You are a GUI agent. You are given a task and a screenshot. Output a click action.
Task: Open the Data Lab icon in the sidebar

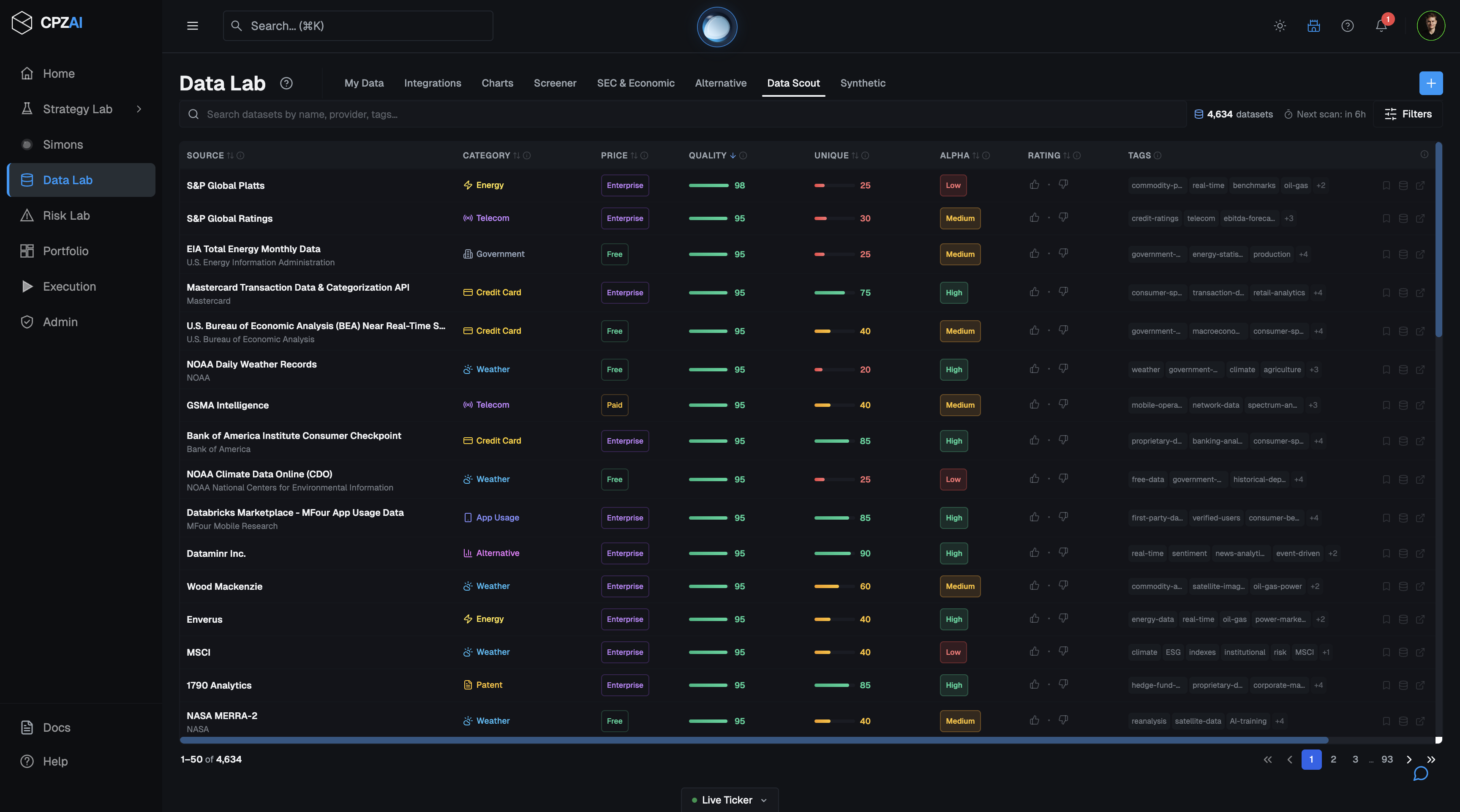(x=27, y=180)
